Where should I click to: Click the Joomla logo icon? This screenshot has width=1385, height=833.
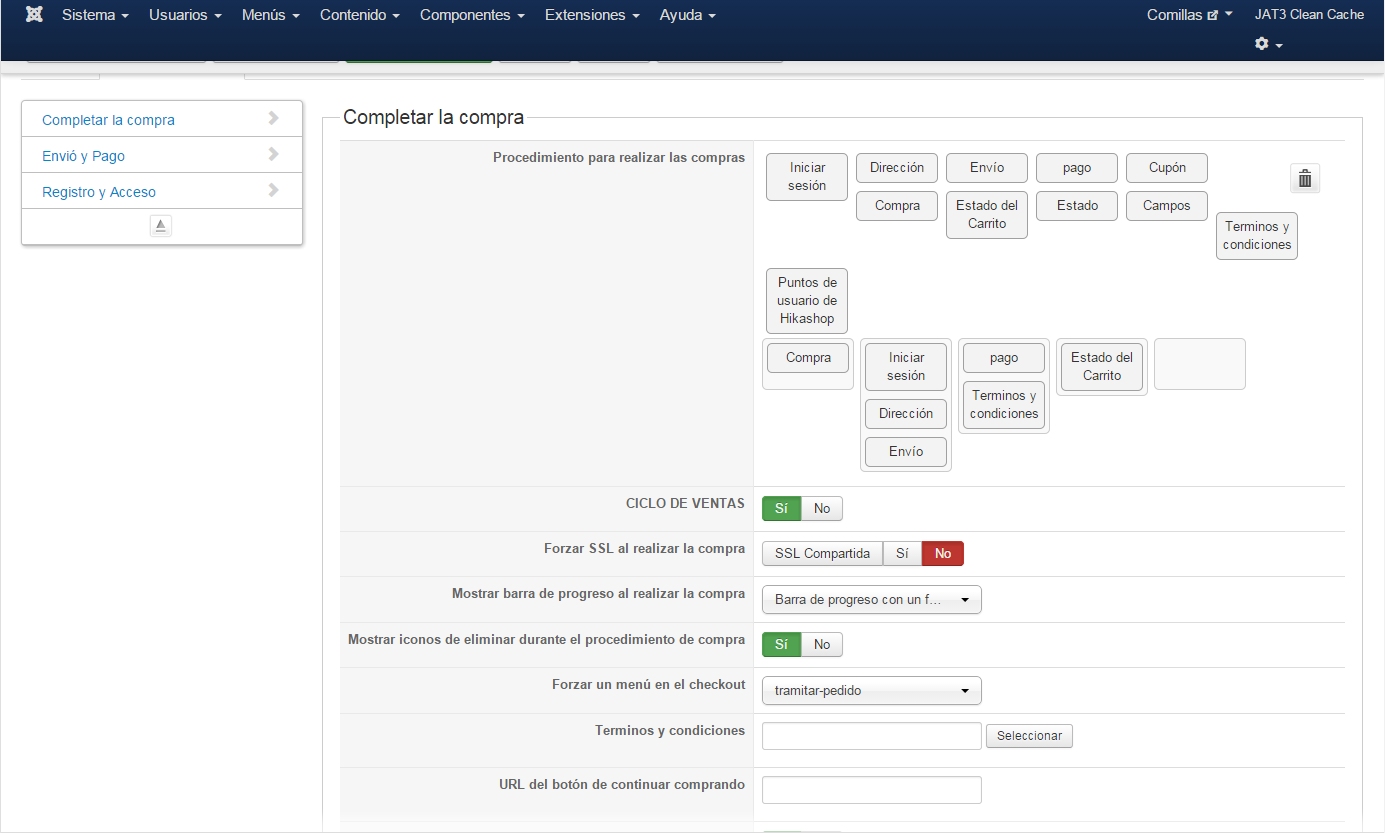34,15
